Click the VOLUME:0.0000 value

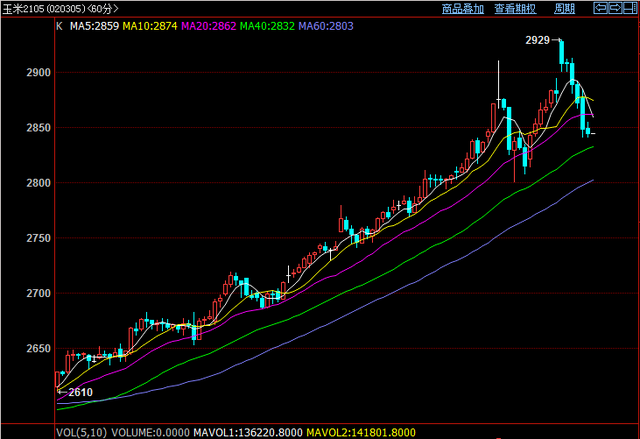coord(151,432)
